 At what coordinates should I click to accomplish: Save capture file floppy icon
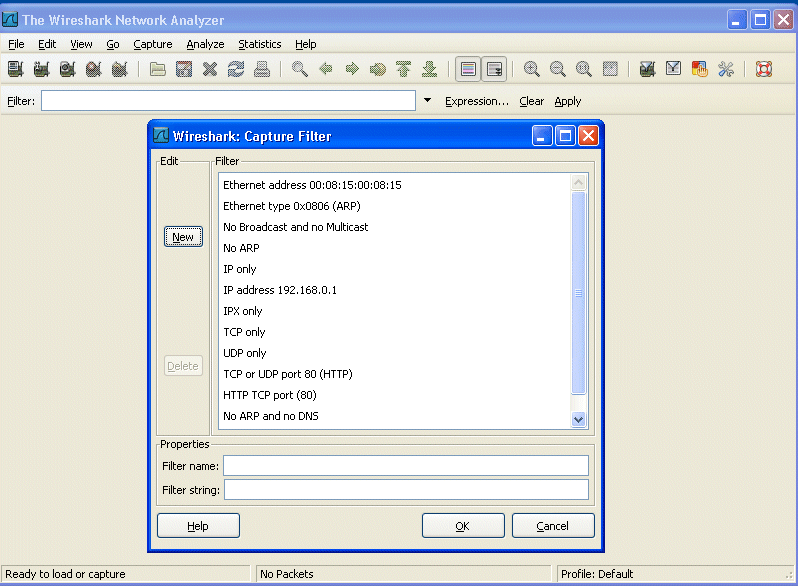tap(184, 69)
